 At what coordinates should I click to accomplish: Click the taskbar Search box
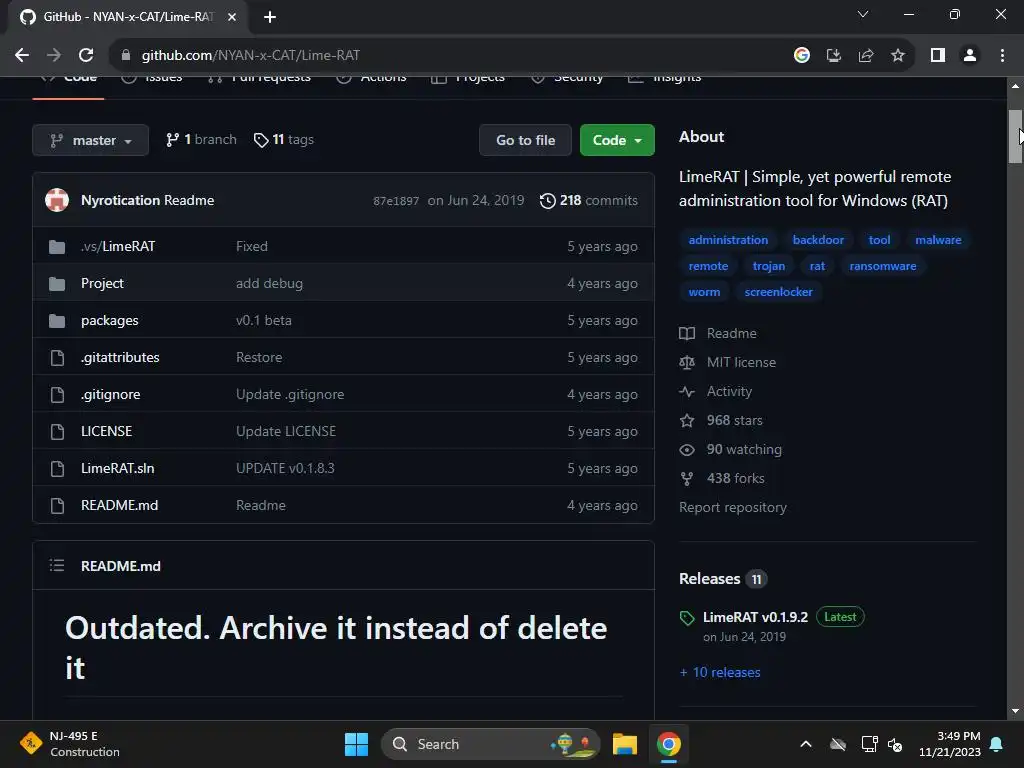click(490, 744)
